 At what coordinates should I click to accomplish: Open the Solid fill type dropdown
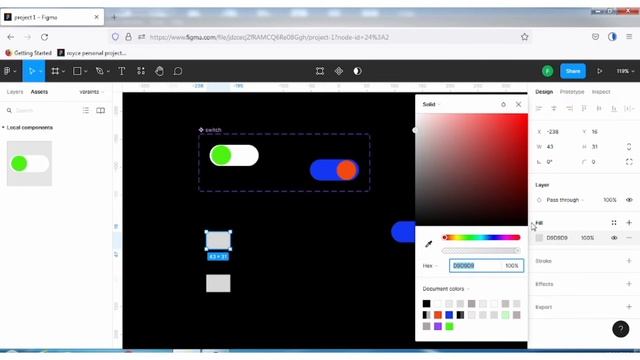(431, 104)
